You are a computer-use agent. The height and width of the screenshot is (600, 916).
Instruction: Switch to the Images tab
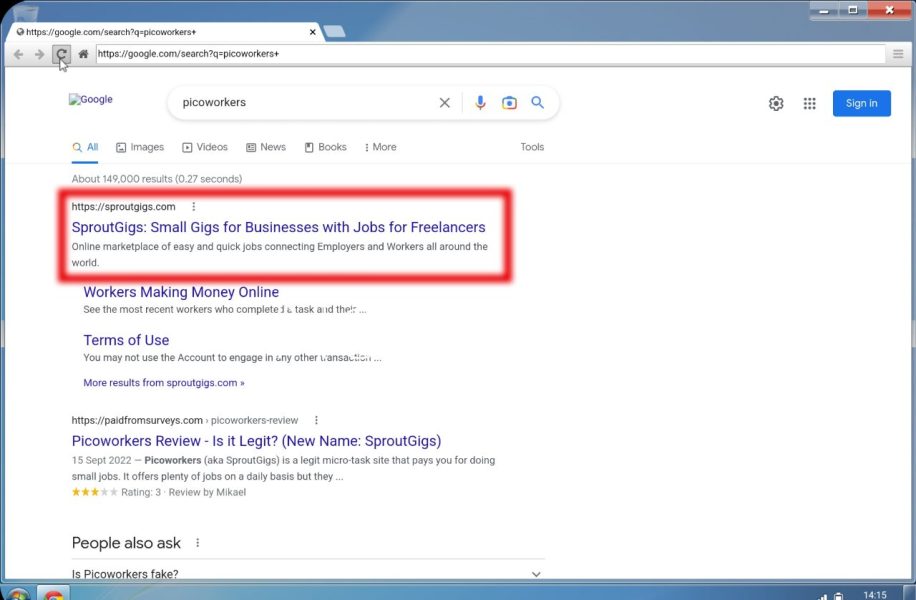(140, 147)
